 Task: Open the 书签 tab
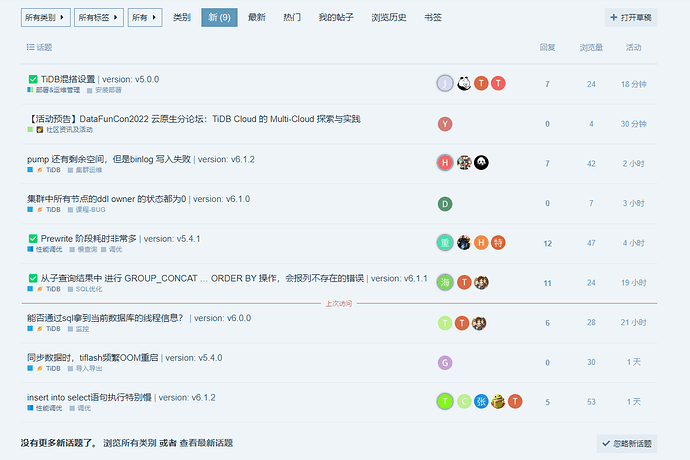433,18
